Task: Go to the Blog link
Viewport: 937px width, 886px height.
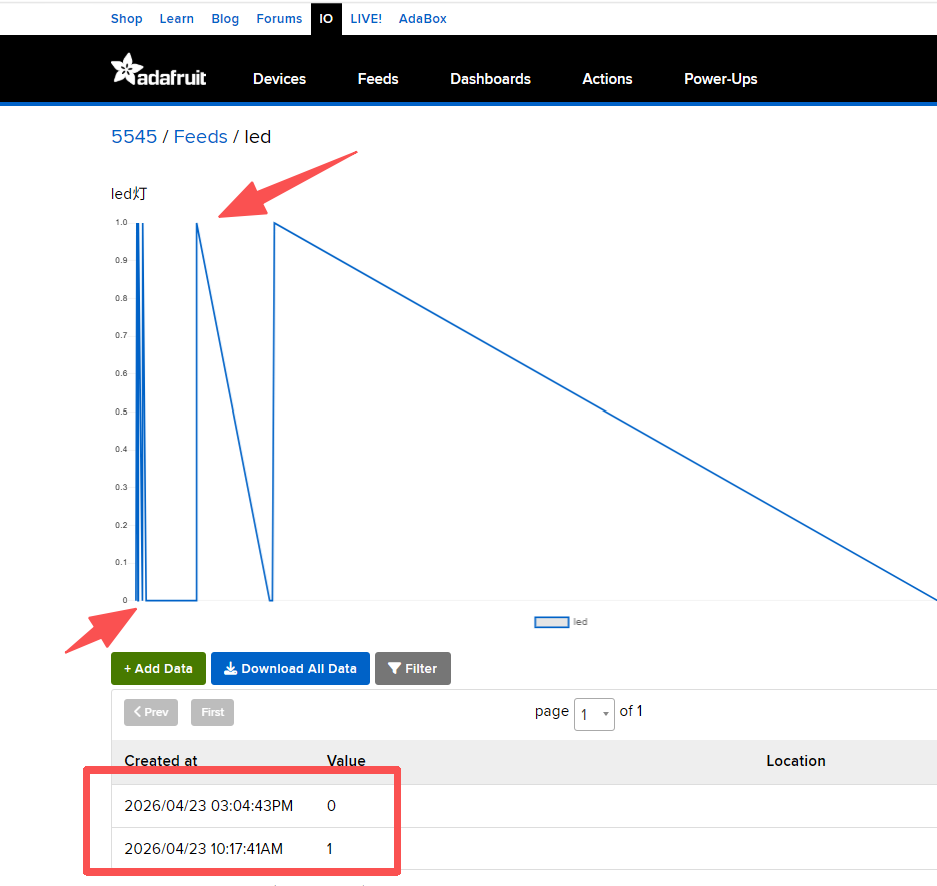Action: point(225,19)
